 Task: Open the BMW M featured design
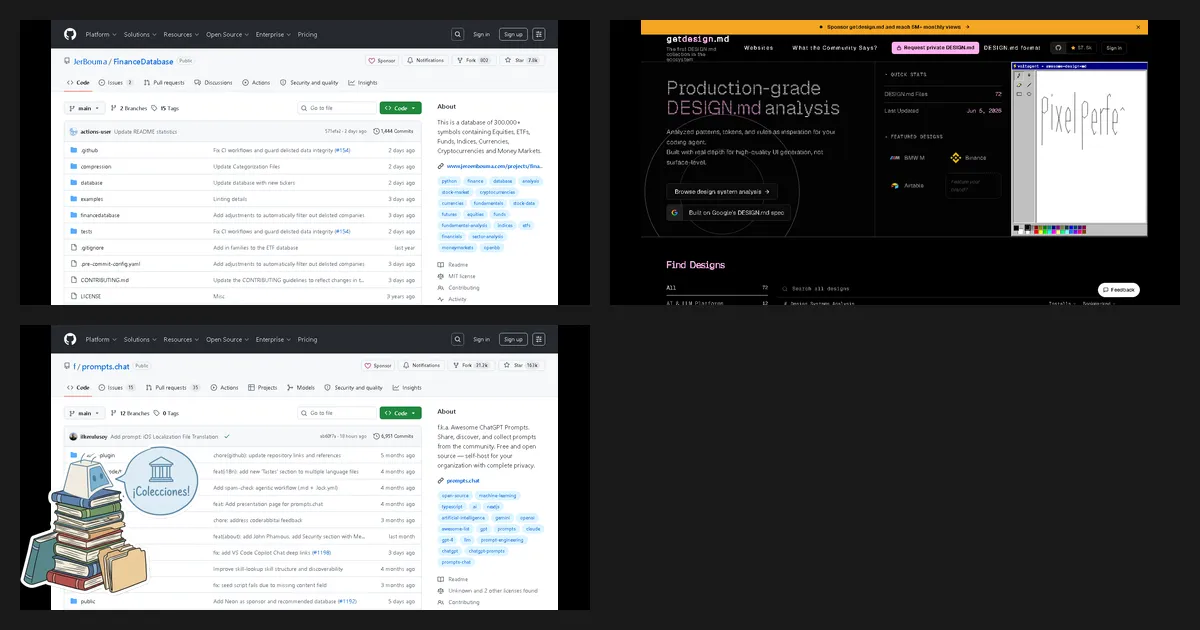908,158
